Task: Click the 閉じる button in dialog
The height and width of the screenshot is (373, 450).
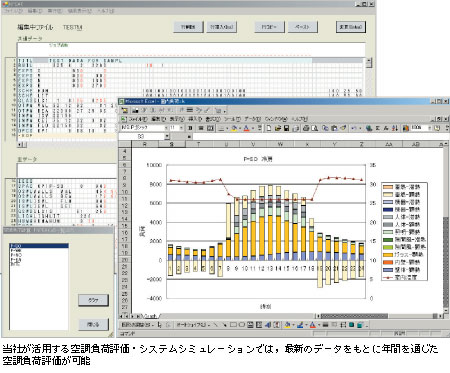Action: pos(93,324)
